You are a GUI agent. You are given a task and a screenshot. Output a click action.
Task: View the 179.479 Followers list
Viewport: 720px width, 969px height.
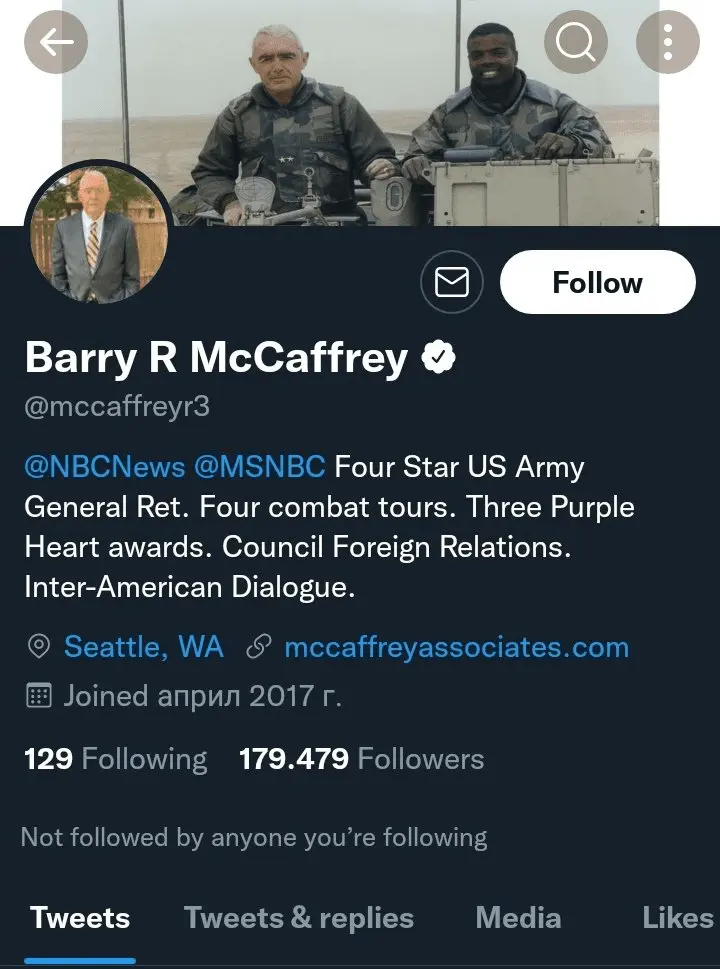pos(361,759)
